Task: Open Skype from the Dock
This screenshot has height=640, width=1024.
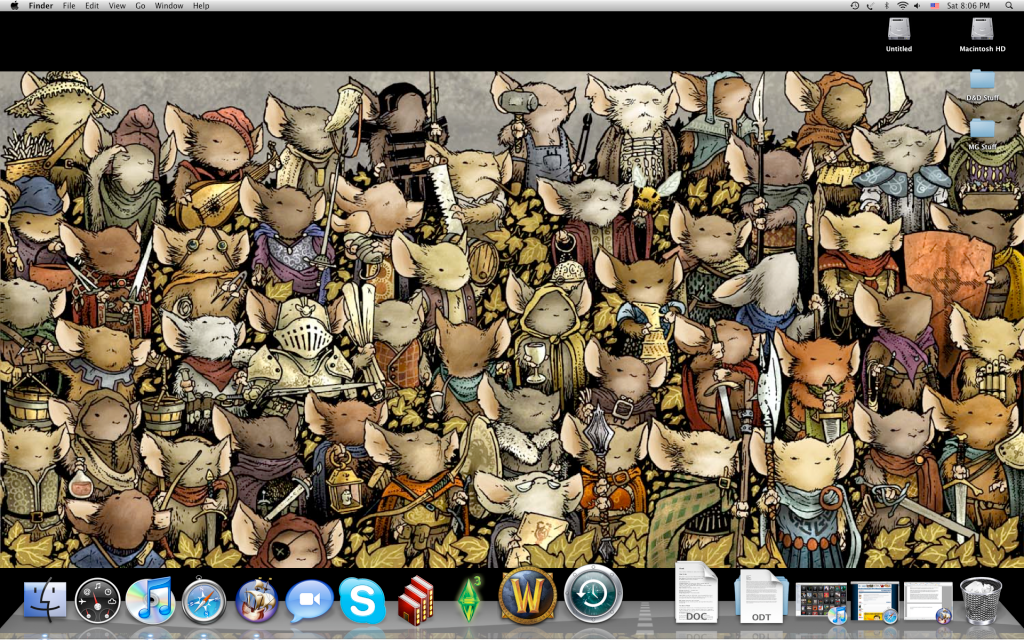Action: [362, 601]
